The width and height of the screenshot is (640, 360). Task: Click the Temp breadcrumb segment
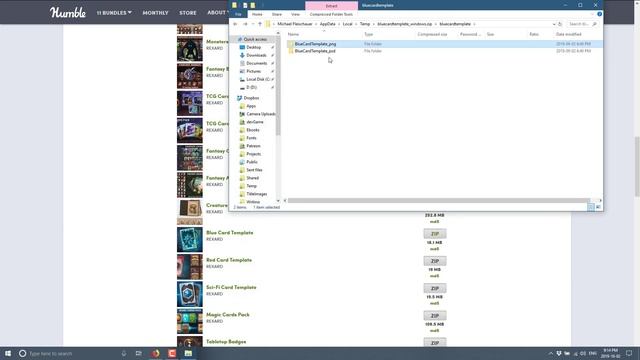(365, 24)
